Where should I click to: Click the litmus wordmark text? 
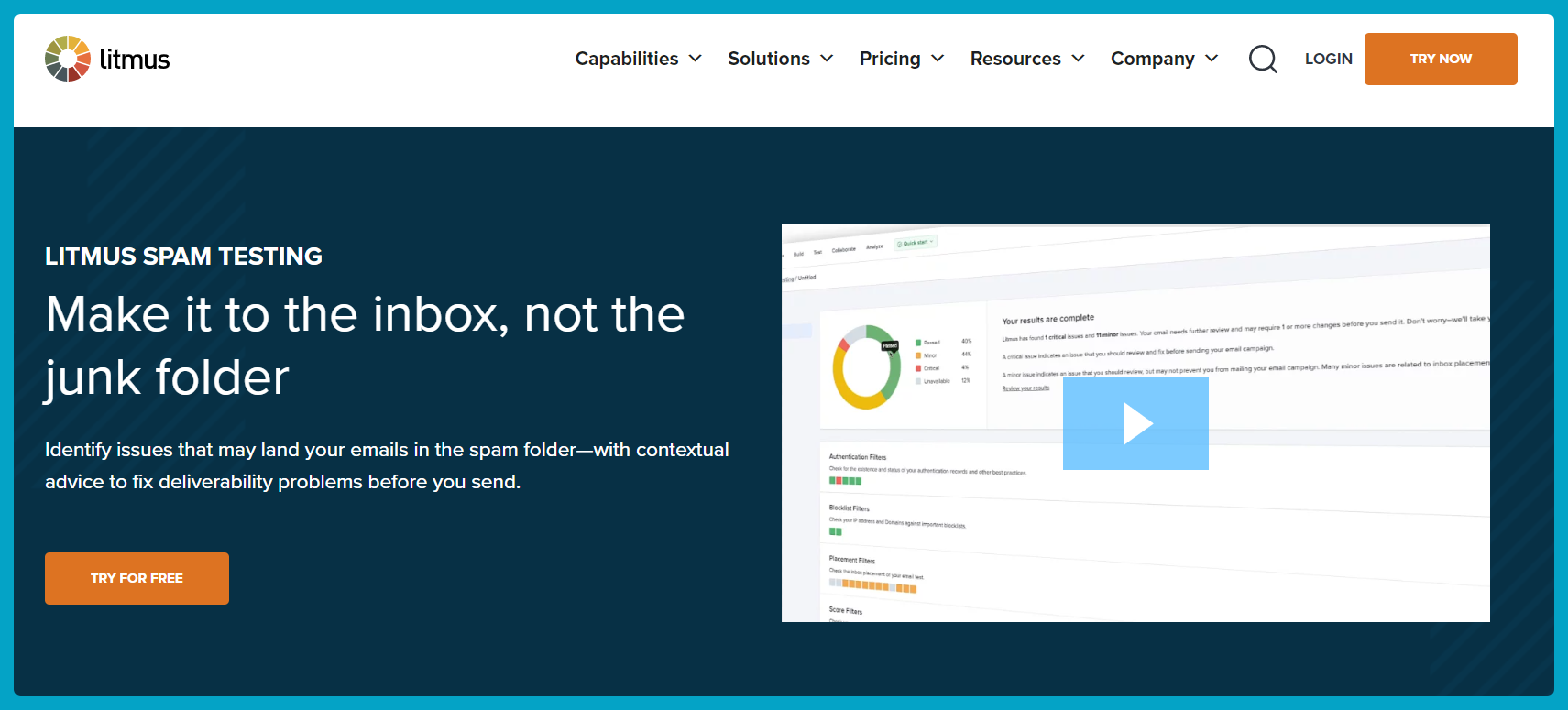click(x=135, y=60)
